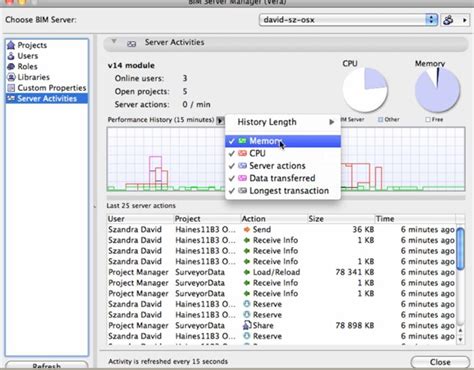Select the 36 KB Send row

click(281, 229)
